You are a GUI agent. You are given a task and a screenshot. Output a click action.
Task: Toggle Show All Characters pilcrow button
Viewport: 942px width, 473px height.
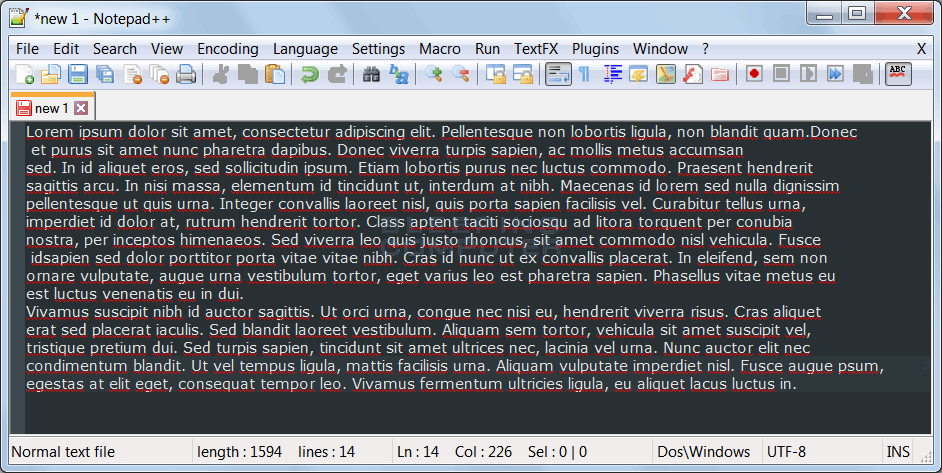click(x=584, y=74)
